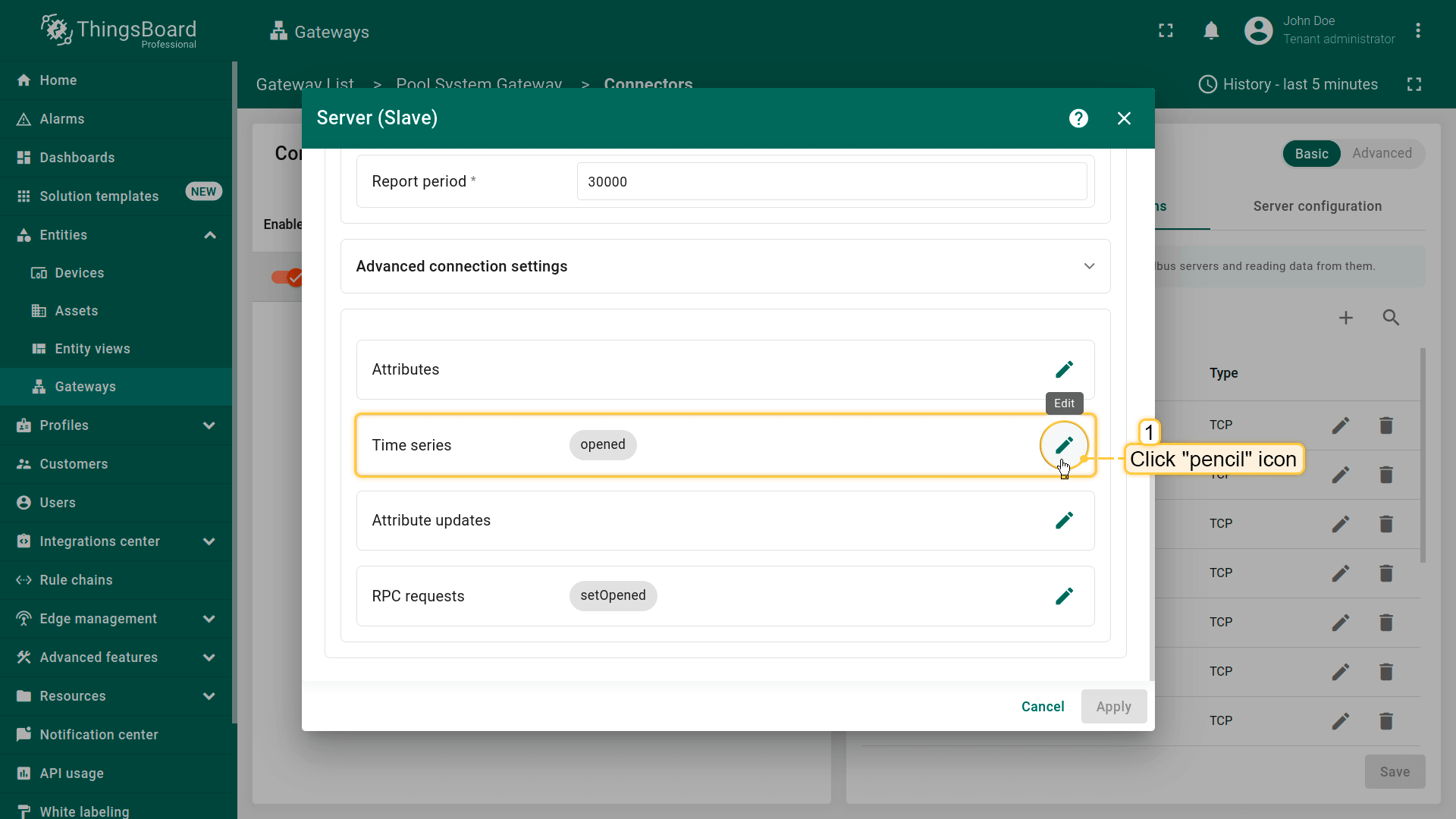Click the Gateway List breadcrumb link
Screen dimensions: 1456x819
[305, 83]
